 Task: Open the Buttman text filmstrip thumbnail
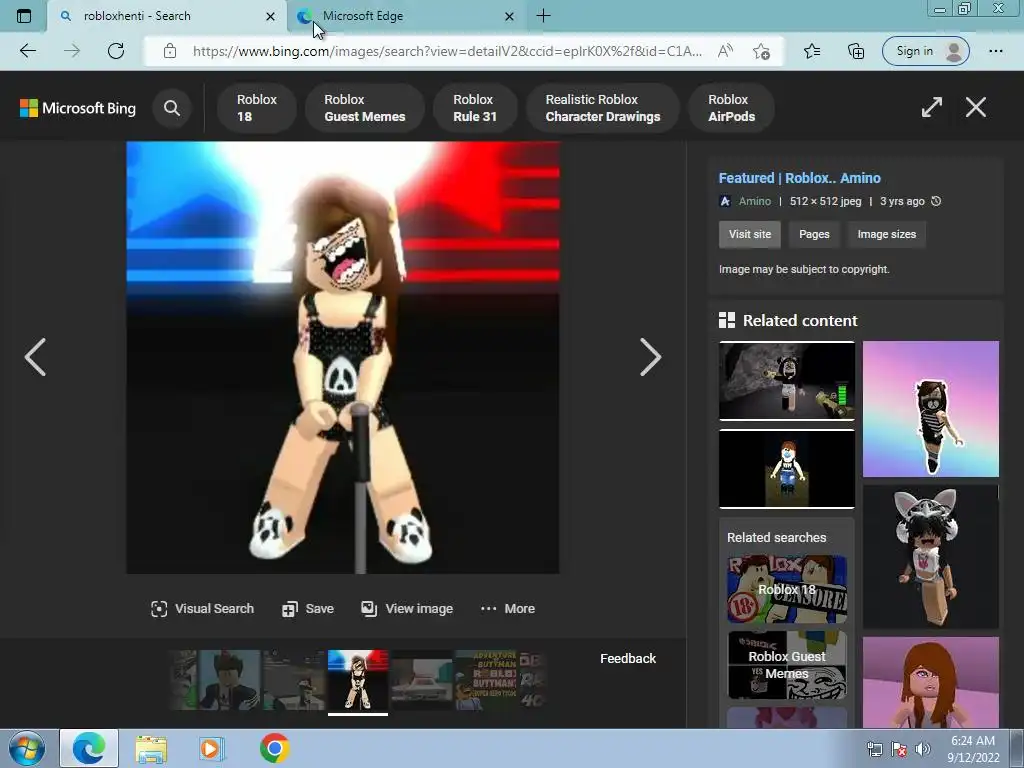point(485,680)
